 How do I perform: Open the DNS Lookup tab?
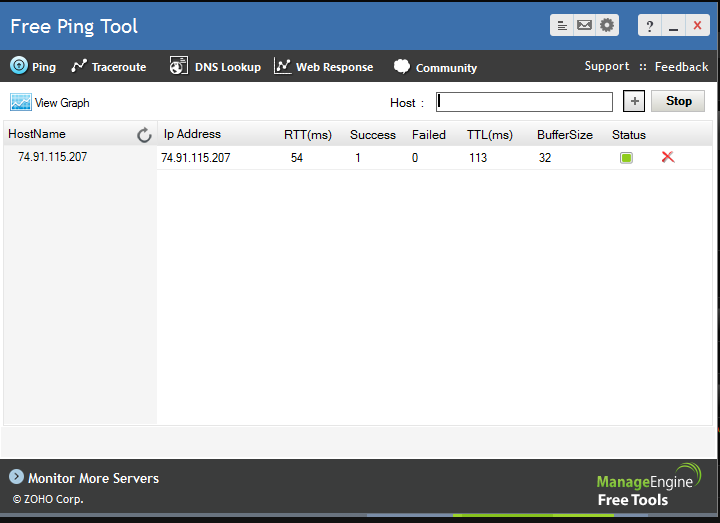[x=215, y=67]
